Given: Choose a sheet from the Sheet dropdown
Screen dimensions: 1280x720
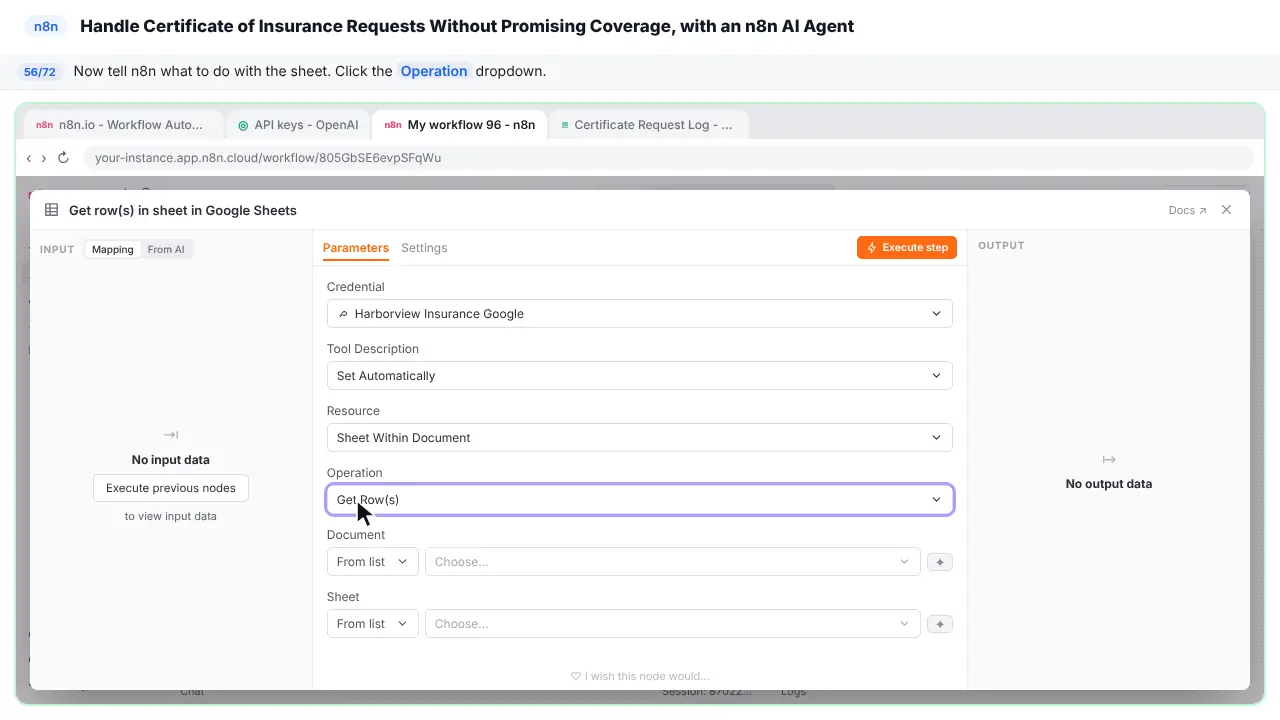Looking at the screenshot, I should [672, 624].
